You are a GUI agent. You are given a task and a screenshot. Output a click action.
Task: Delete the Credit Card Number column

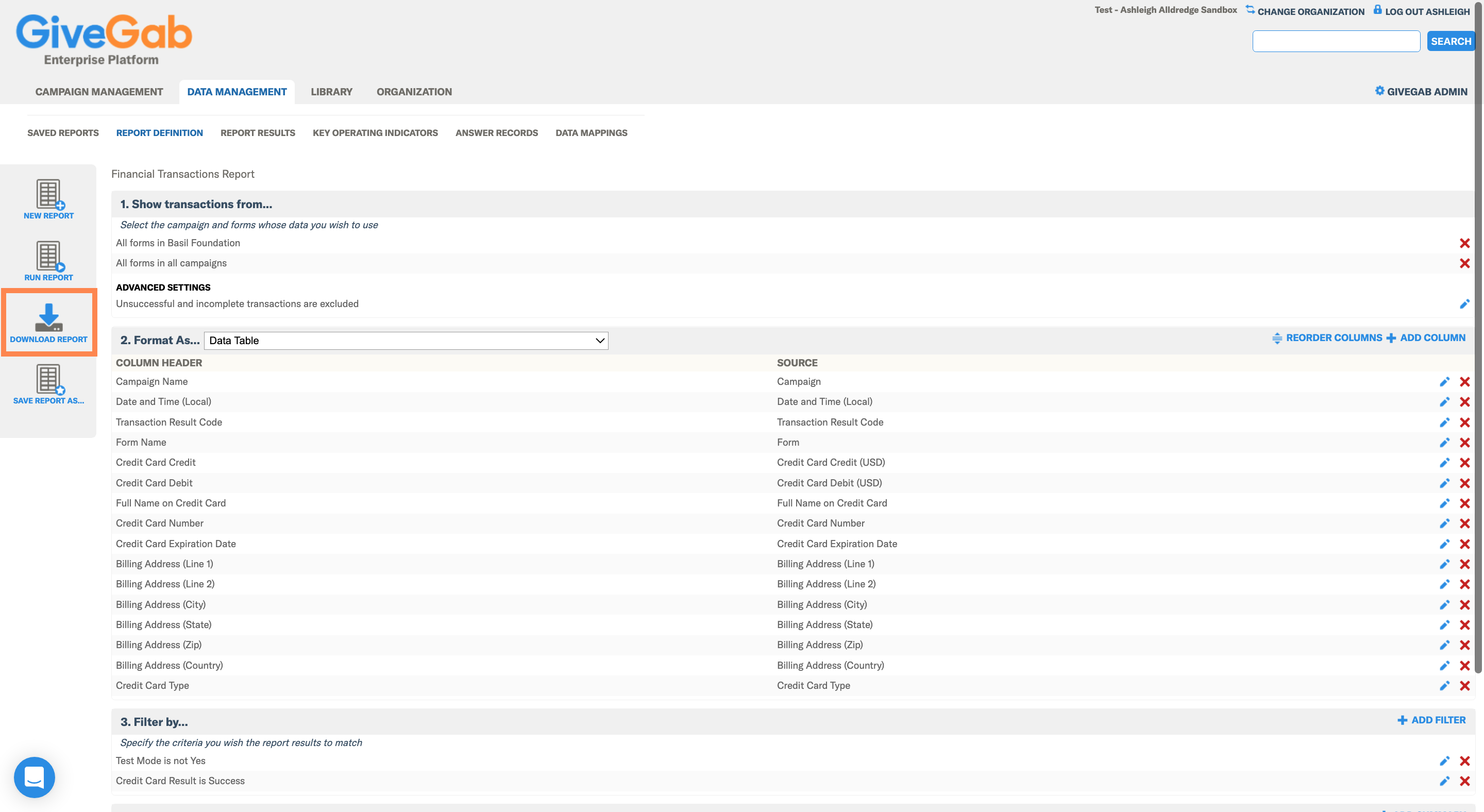(x=1464, y=523)
